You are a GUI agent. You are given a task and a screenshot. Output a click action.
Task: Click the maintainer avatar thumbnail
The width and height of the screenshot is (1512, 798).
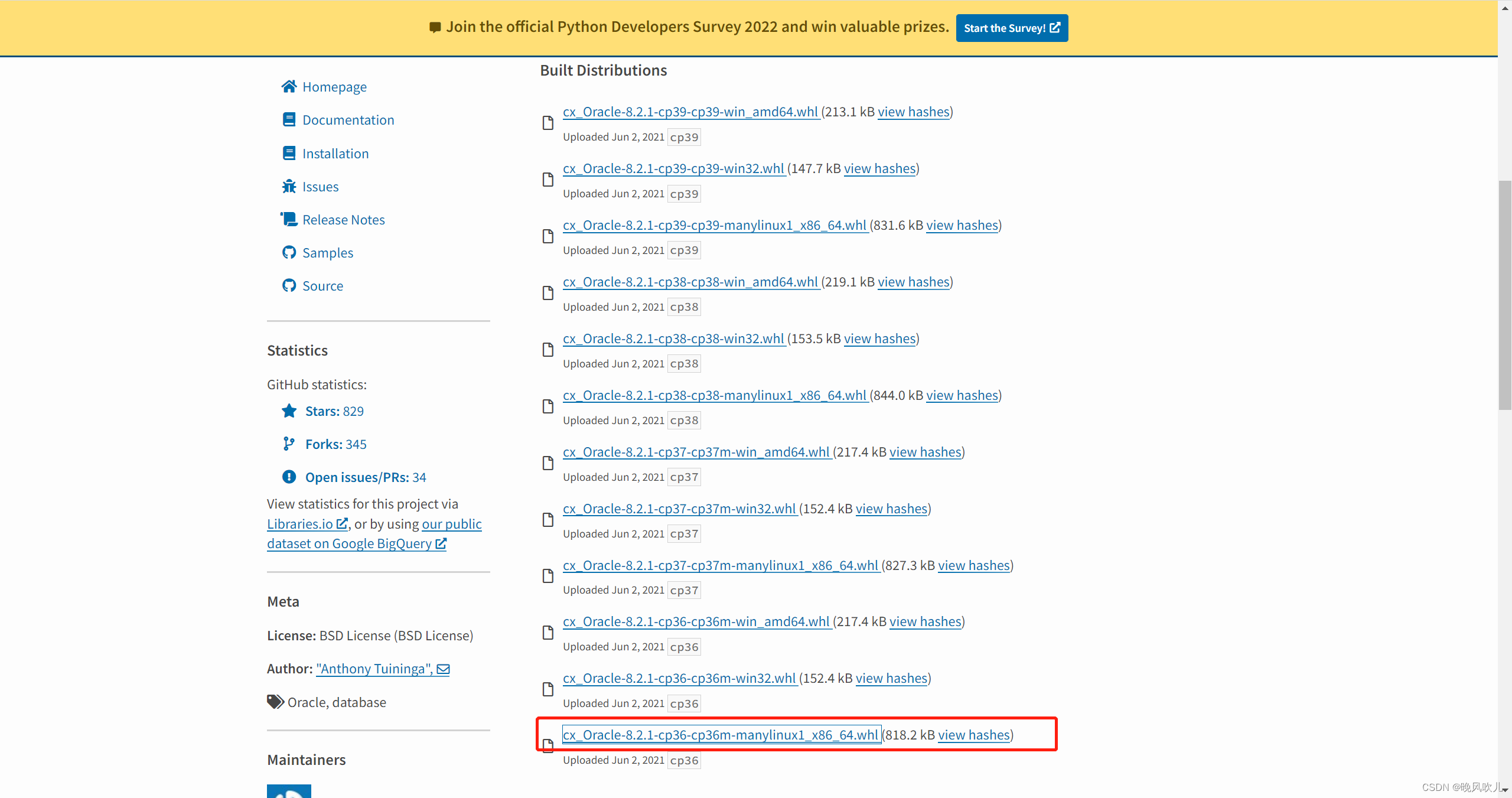pos(289,791)
